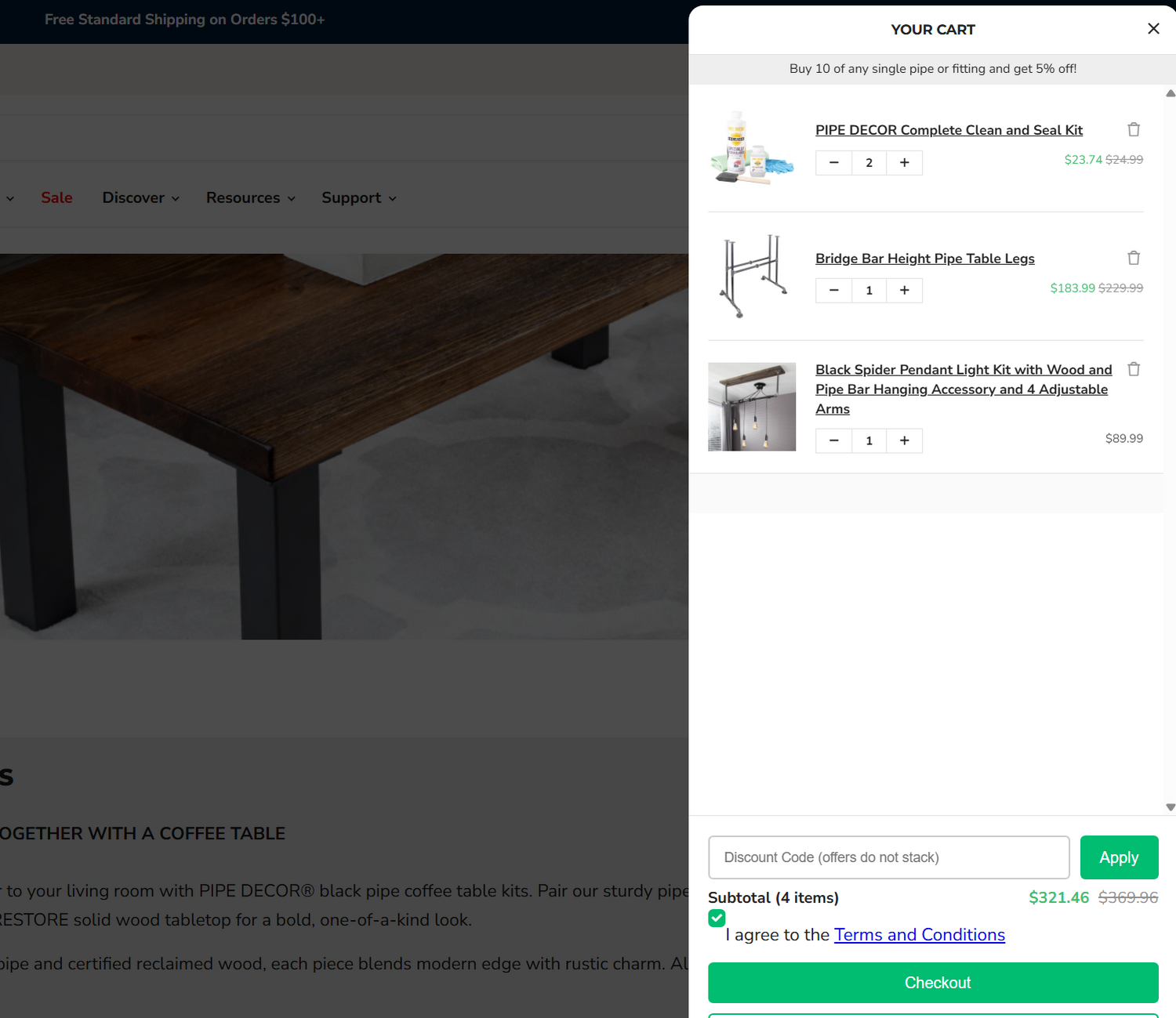Increase the Spider Pendant Light Kit quantity
Viewport: 1176px width, 1018px height.
pyautogui.click(x=904, y=440)
